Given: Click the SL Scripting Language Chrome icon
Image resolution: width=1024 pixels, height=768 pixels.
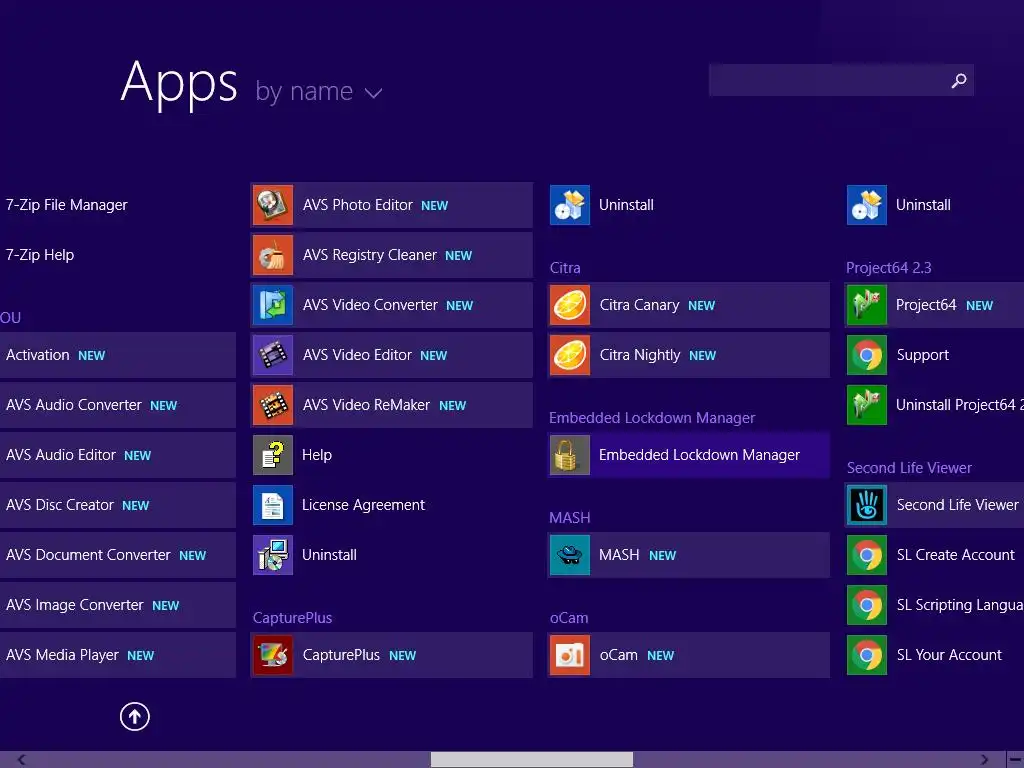Looking at the screenshot, I should (867, 605).
